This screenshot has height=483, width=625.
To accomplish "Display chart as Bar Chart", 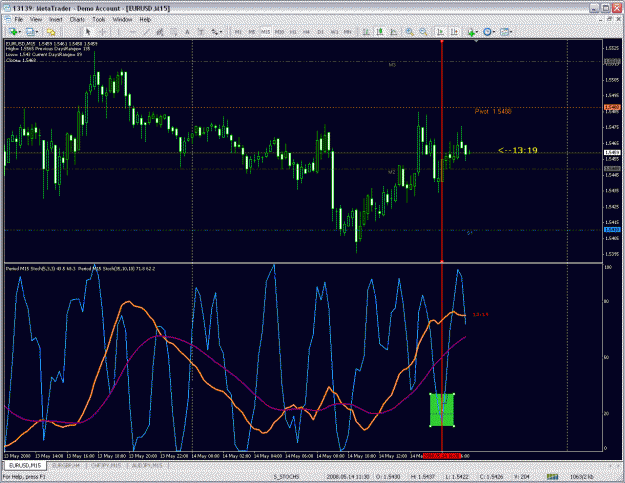I will tap(366, 32).
